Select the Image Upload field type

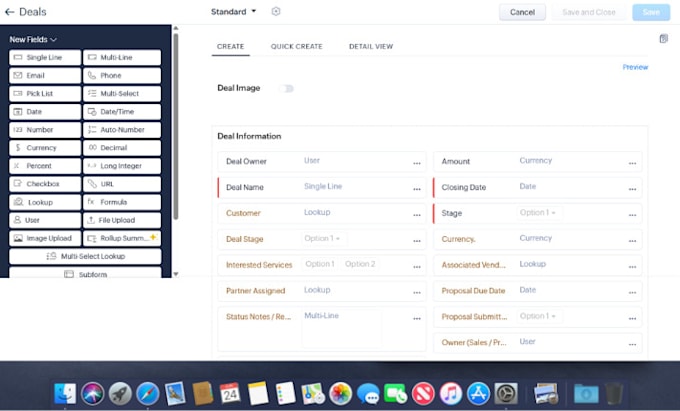[x=45, y=238]
